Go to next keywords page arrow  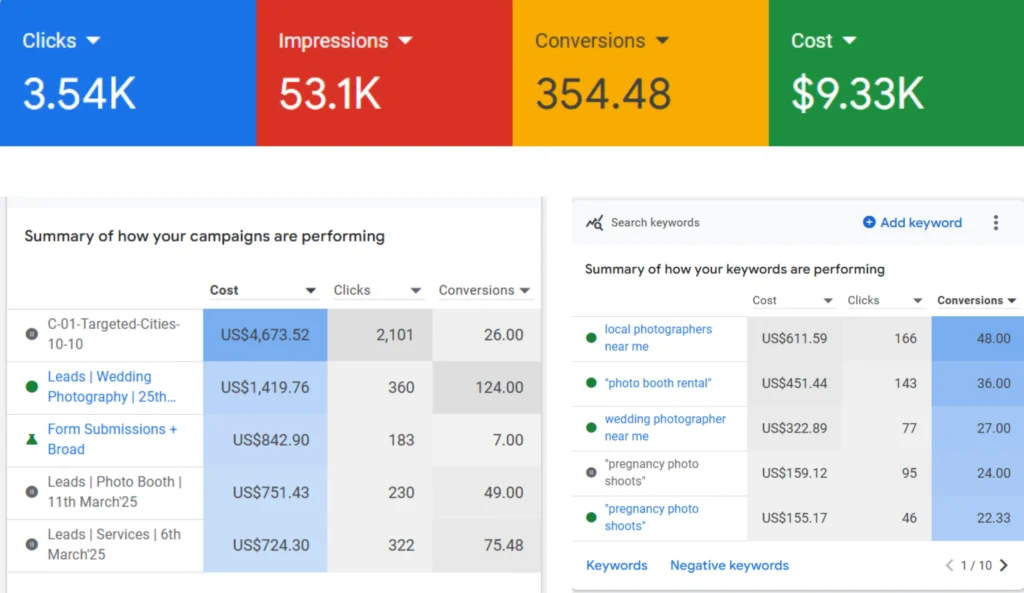[x=1004, y=566]
